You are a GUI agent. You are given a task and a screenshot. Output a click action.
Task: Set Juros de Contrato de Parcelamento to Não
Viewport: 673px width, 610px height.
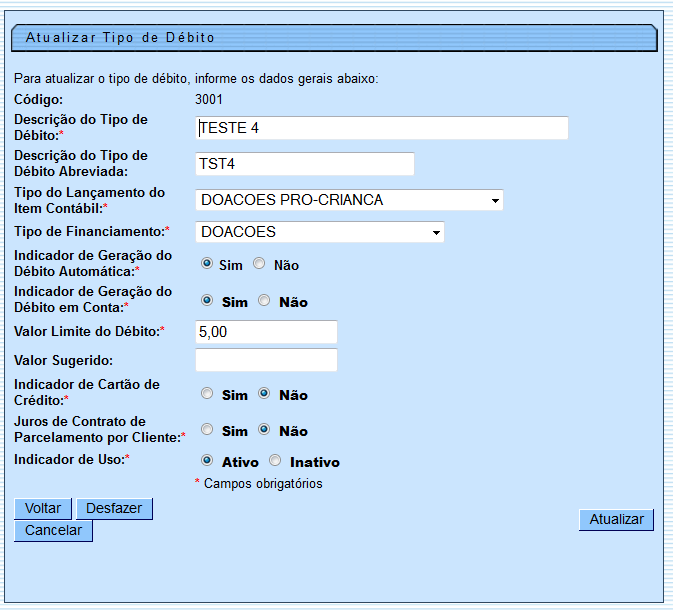[264, 430]
